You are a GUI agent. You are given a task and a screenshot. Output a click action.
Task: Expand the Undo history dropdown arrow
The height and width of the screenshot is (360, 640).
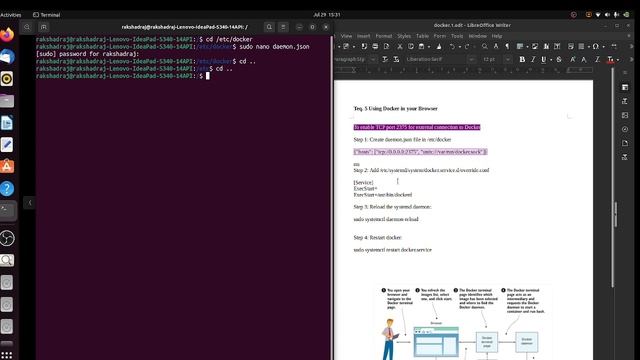pyautogui.click(x=460, y=47)
